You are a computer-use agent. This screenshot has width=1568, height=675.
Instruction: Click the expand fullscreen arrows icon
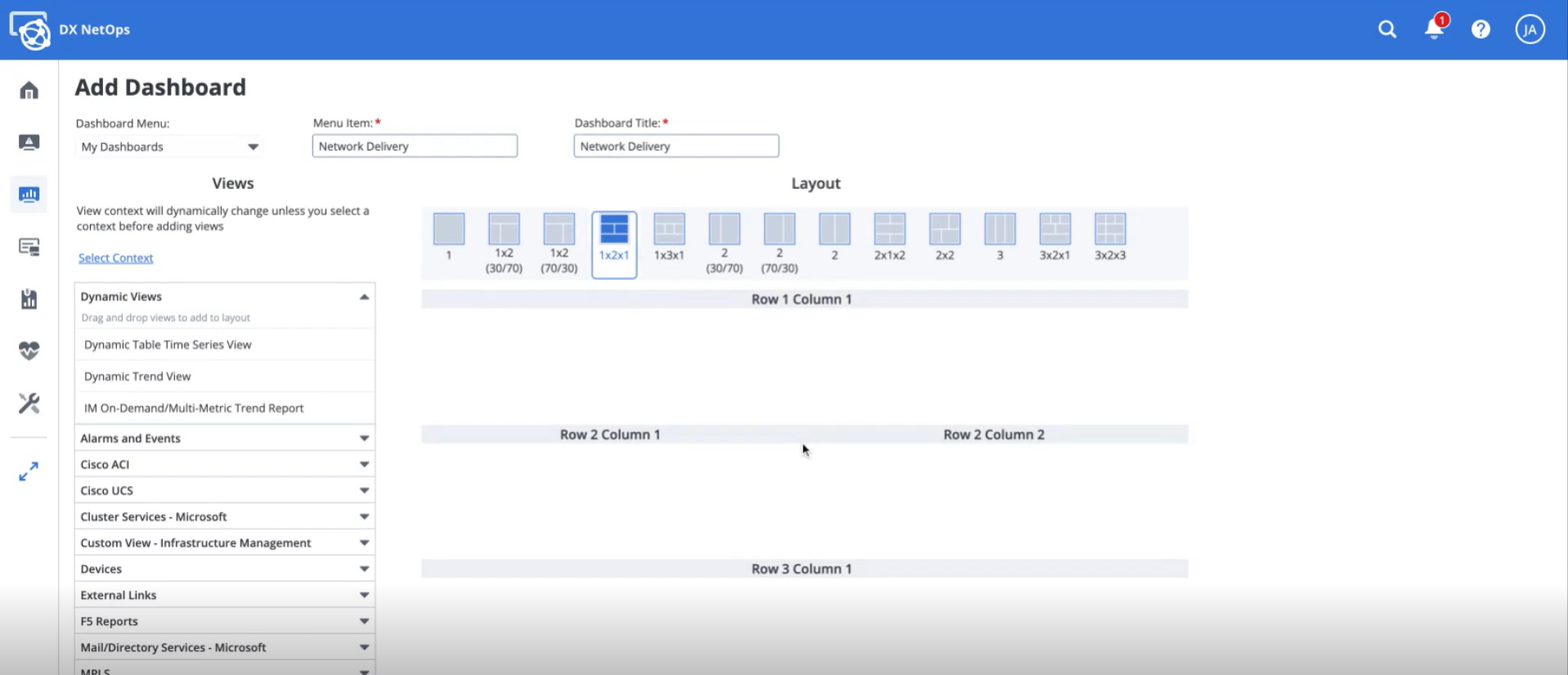point(29,472)
